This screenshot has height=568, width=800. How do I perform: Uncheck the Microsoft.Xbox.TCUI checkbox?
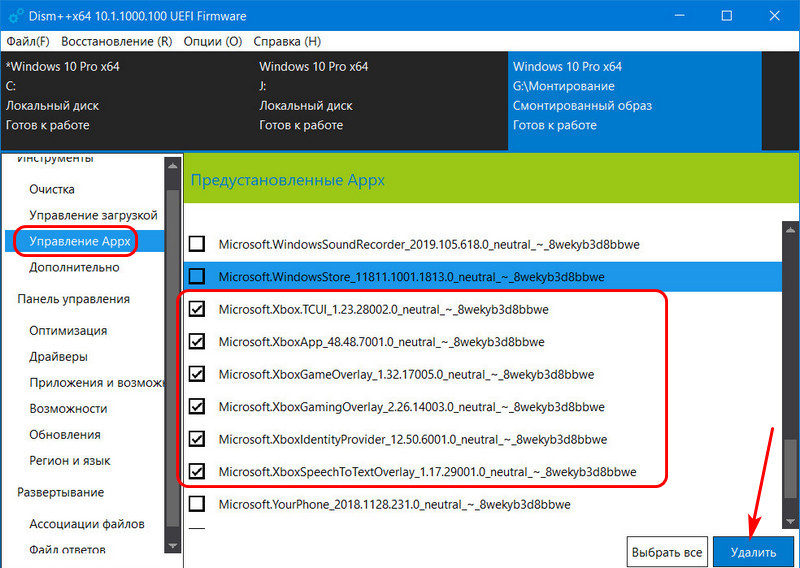(197, 309)
